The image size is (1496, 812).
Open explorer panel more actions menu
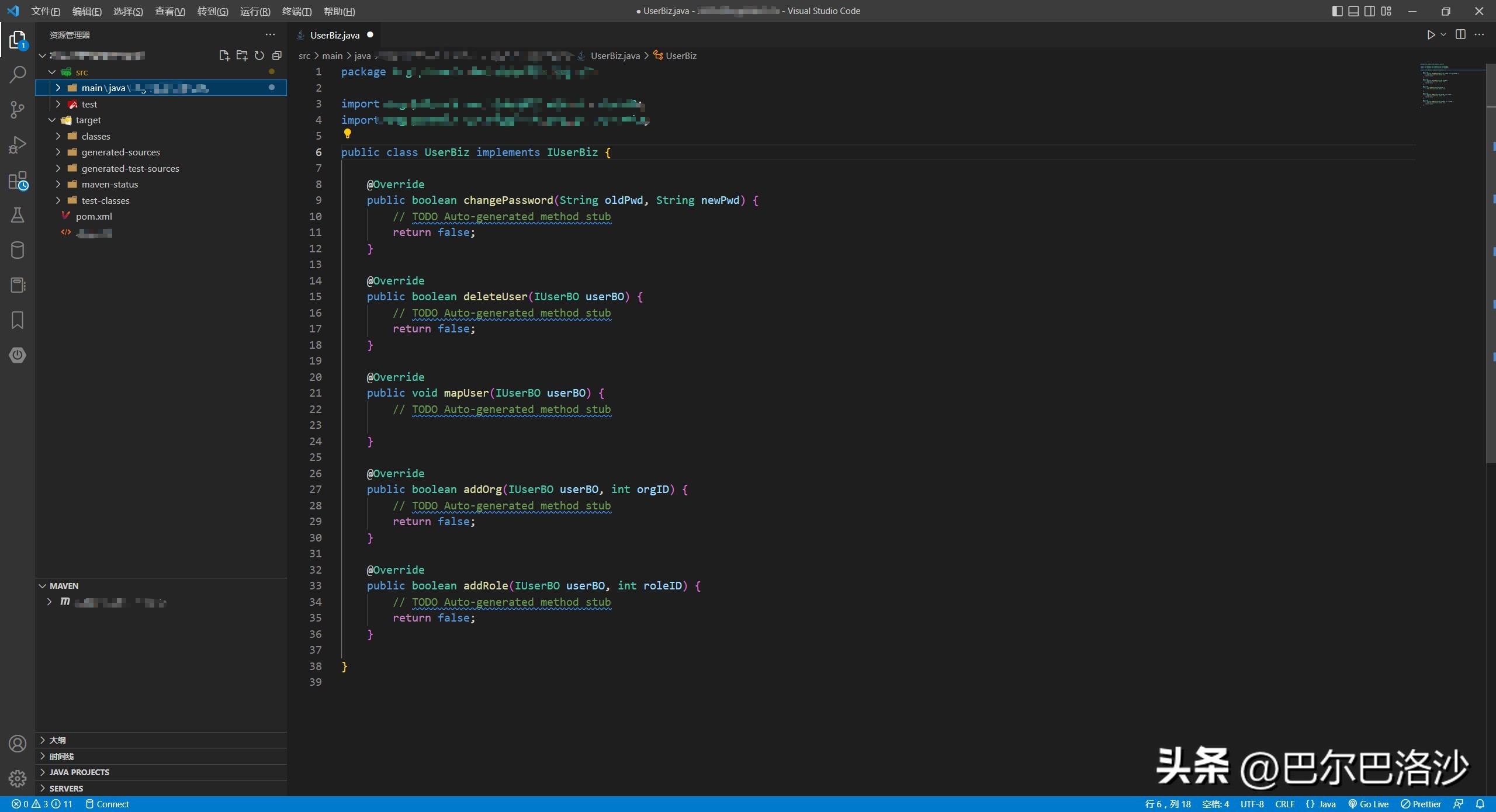270,35
